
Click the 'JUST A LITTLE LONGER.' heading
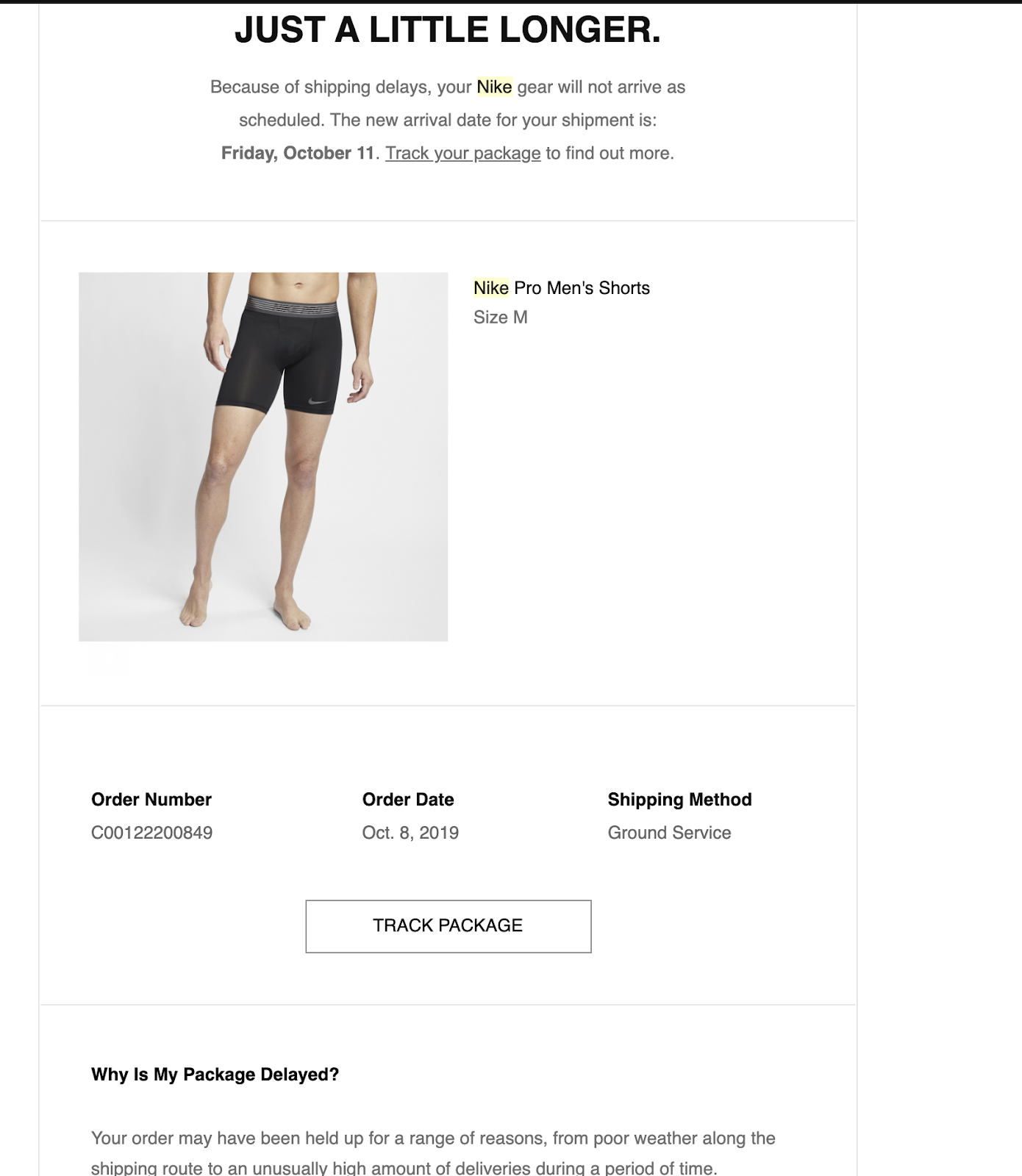(448, 30)
